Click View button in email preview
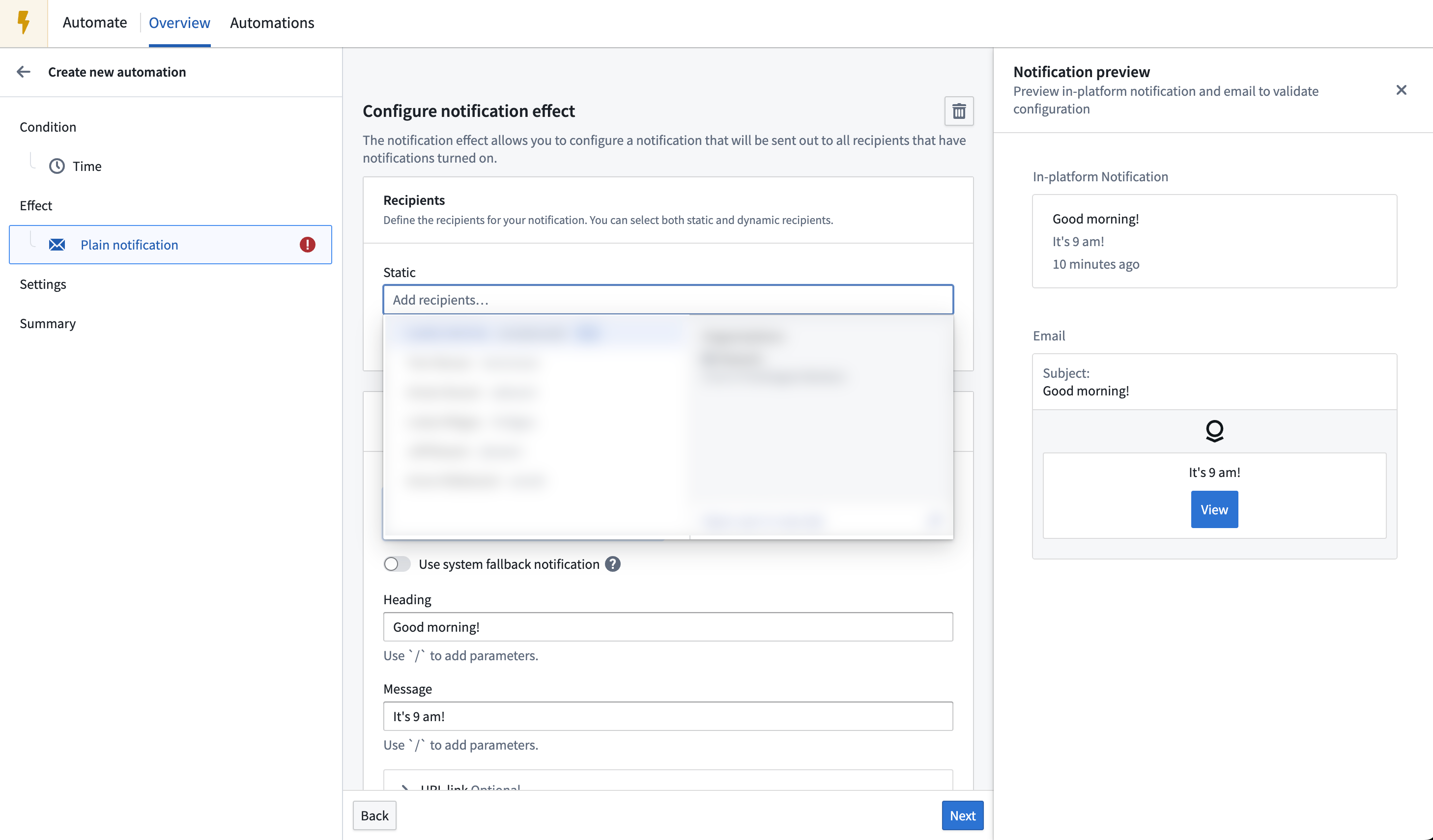The width and height of the screenshot is (1433, 840). pos(1214,509)
